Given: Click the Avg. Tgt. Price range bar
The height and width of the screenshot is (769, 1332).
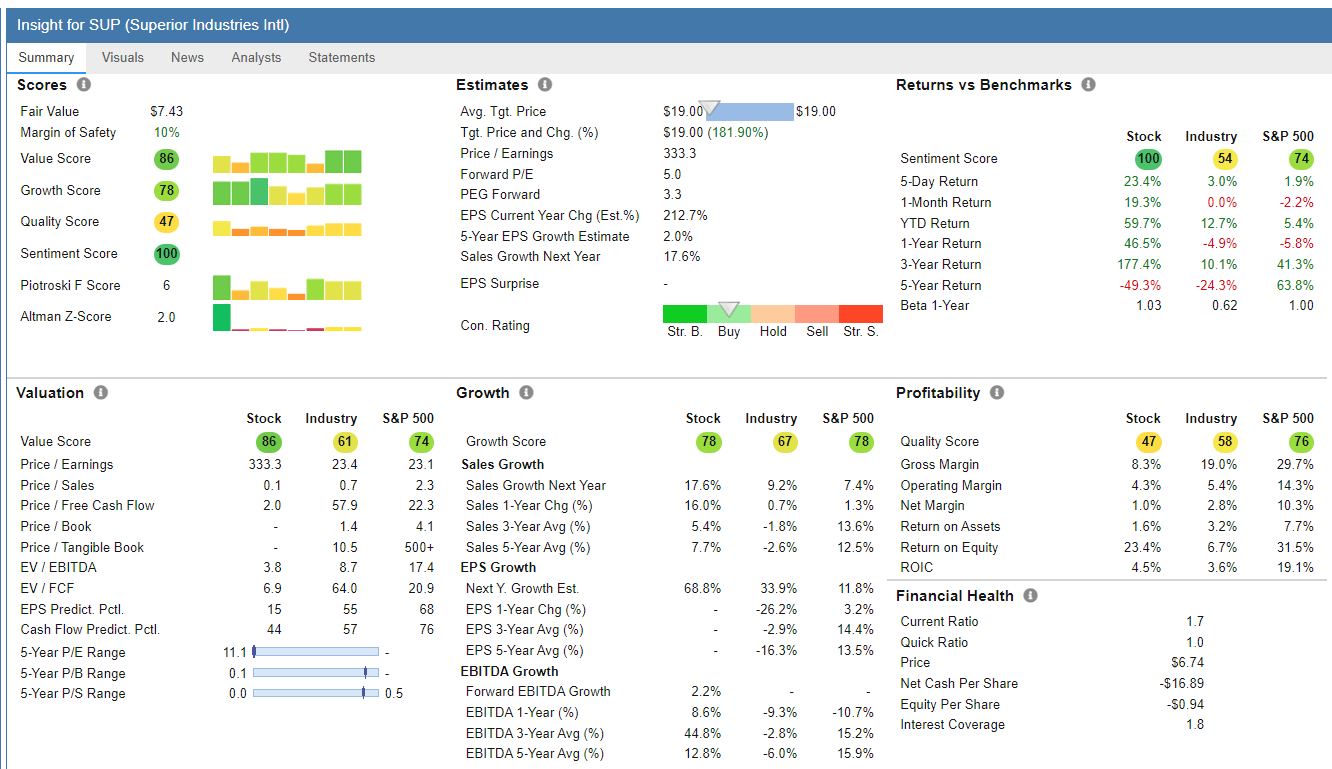Looking at the screenshot, I should (750, 112).
